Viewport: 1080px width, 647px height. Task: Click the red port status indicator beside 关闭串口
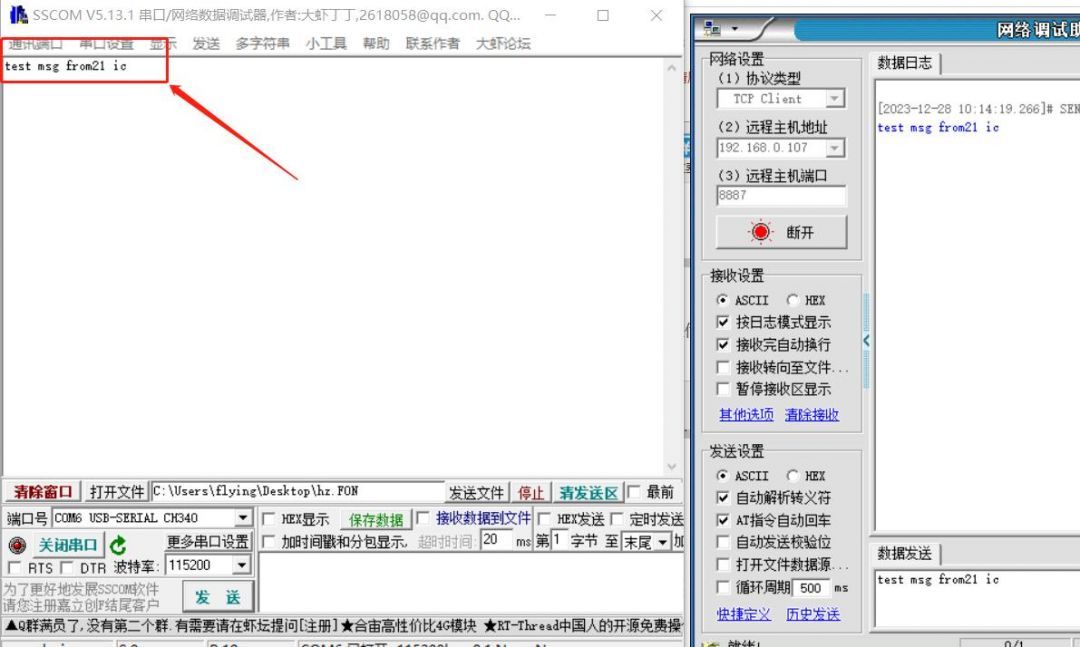(15, 545)
